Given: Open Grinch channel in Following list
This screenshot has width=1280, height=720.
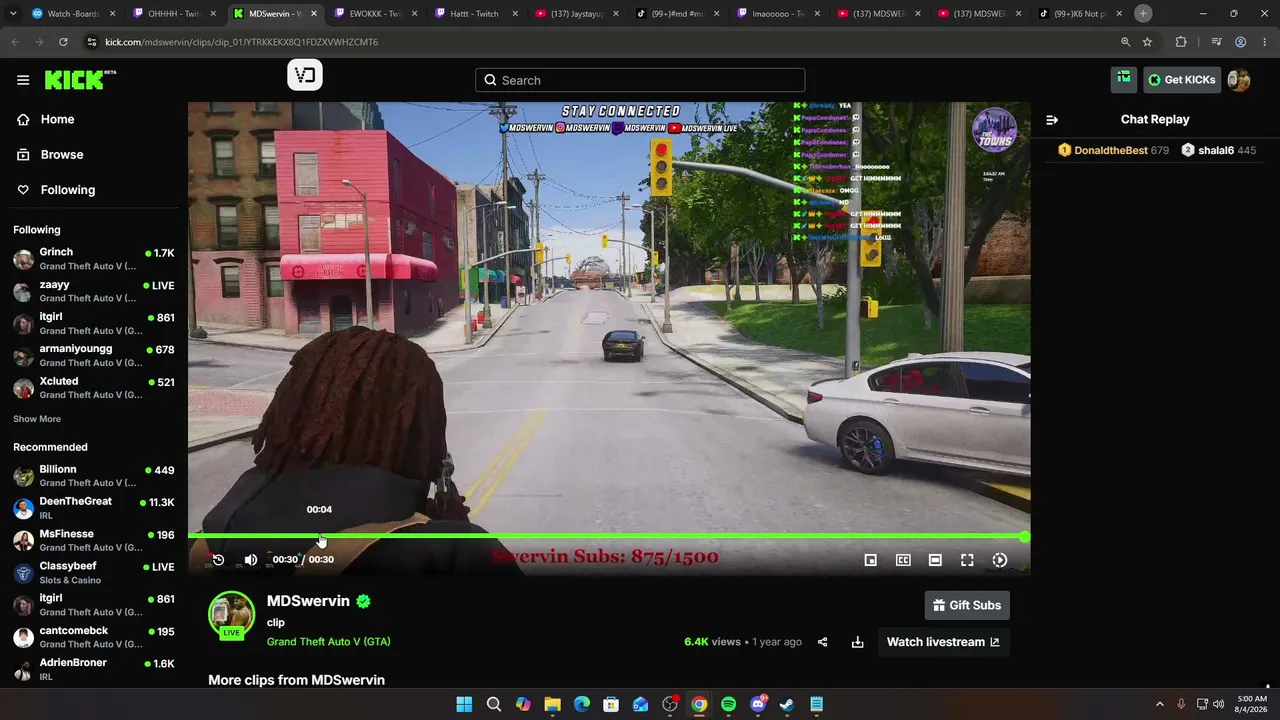Looking at the screenshot, I should (94, 259).
